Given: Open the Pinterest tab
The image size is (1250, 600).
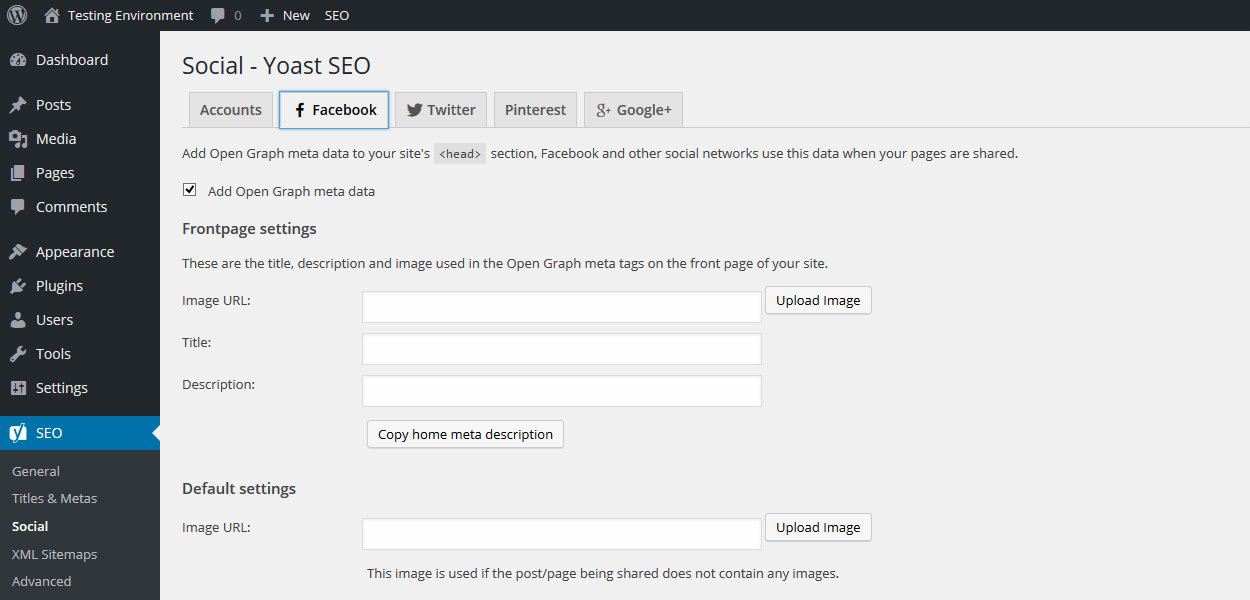Looking at the screenshot, I should click(535, 110).
